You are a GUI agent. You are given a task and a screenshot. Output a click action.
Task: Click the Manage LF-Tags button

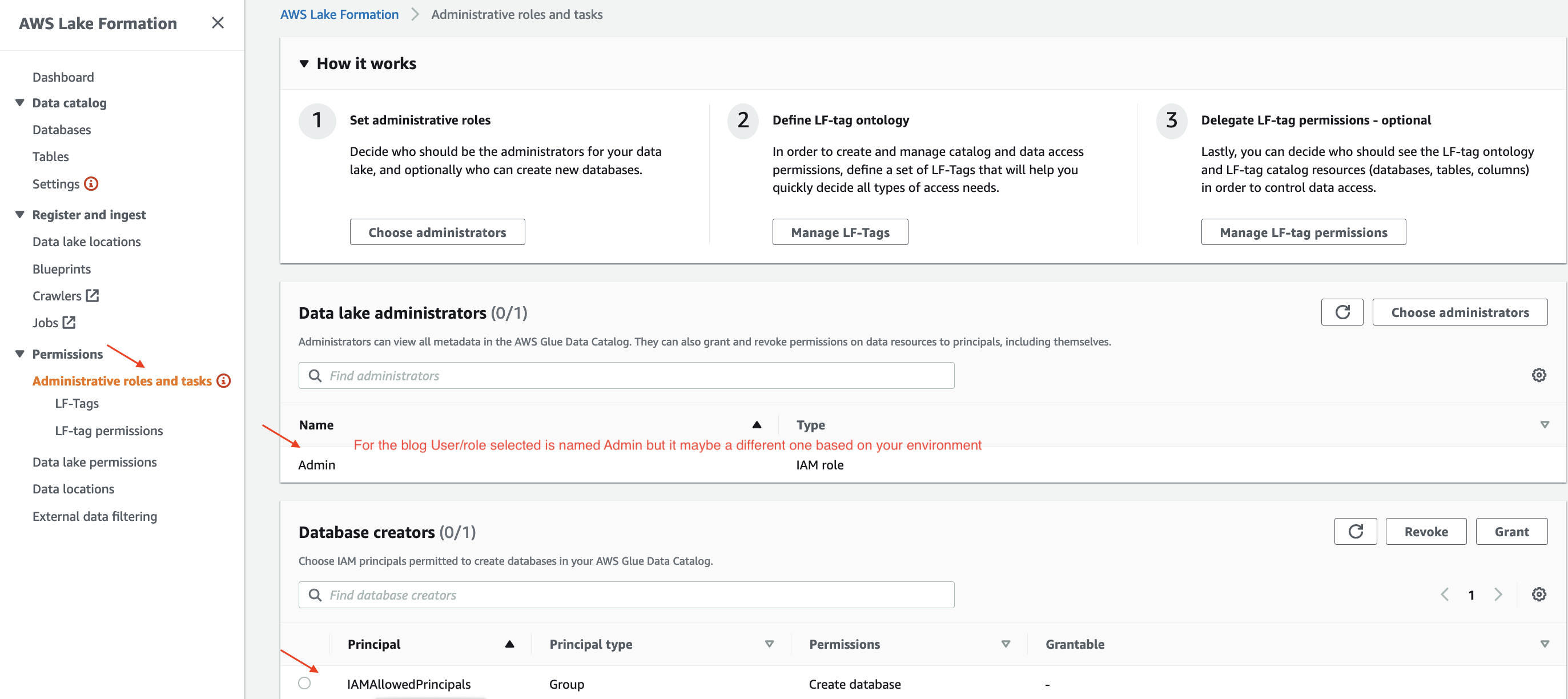pyautogui.click(x=839, y=232)
